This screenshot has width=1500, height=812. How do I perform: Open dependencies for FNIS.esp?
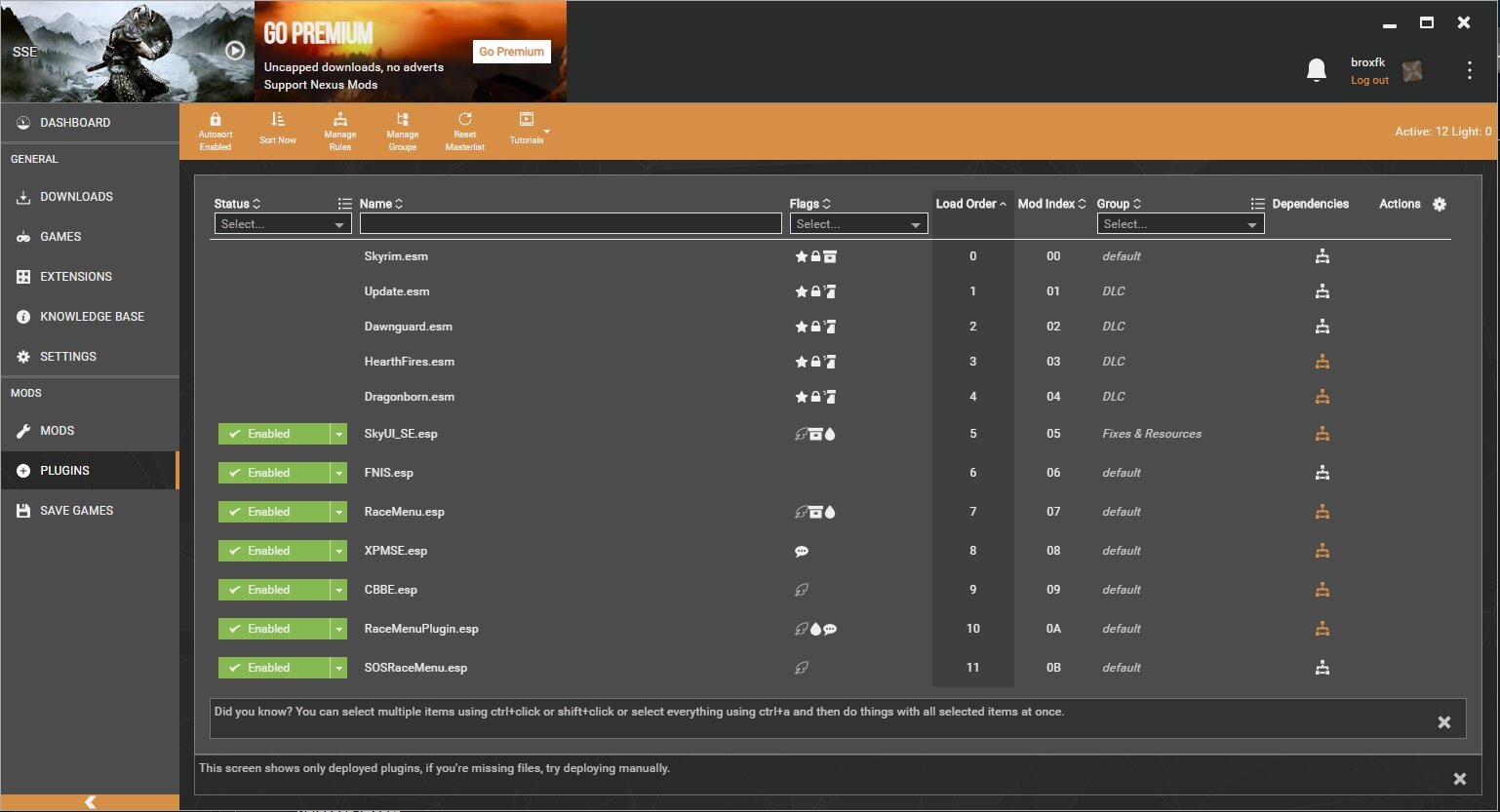(x=1322, y=473)
